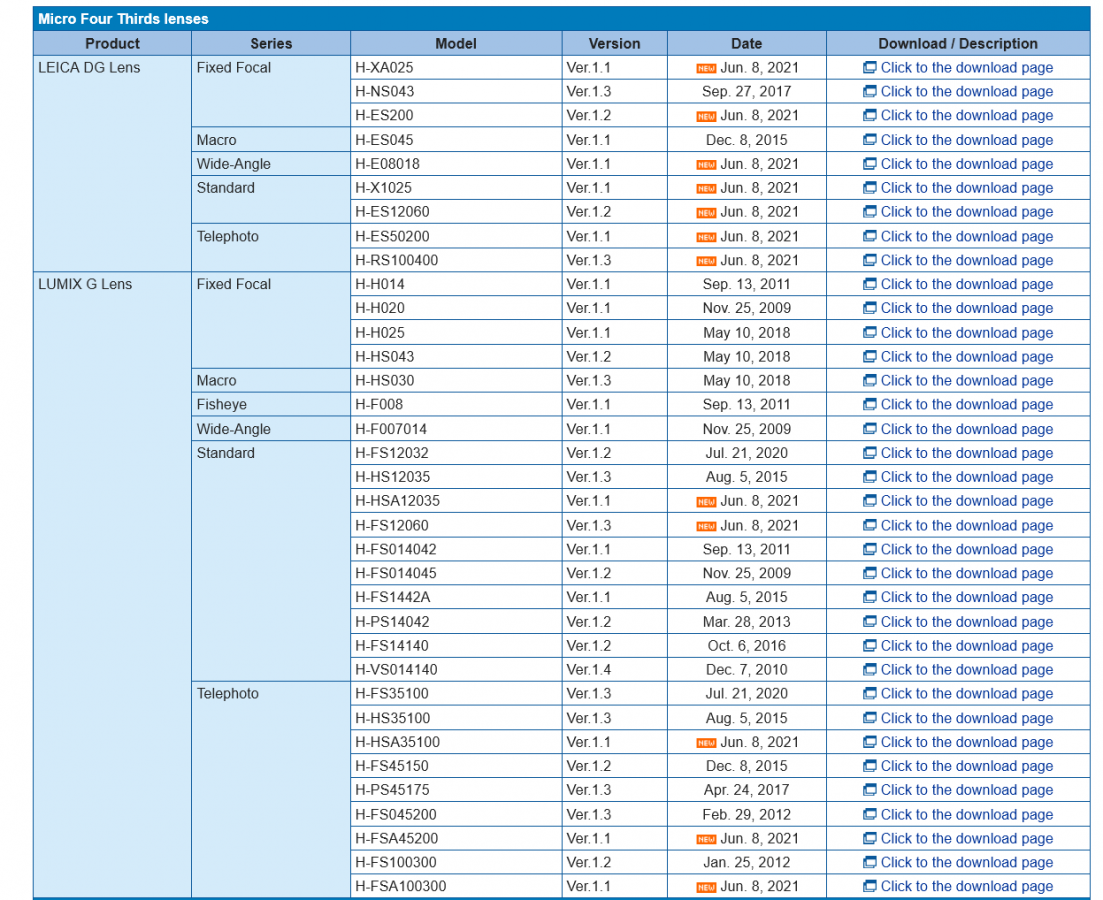Click the popup icon beside H-XA025 download link
Screen dimensions: 1103x900
click(x=869, y=68)
